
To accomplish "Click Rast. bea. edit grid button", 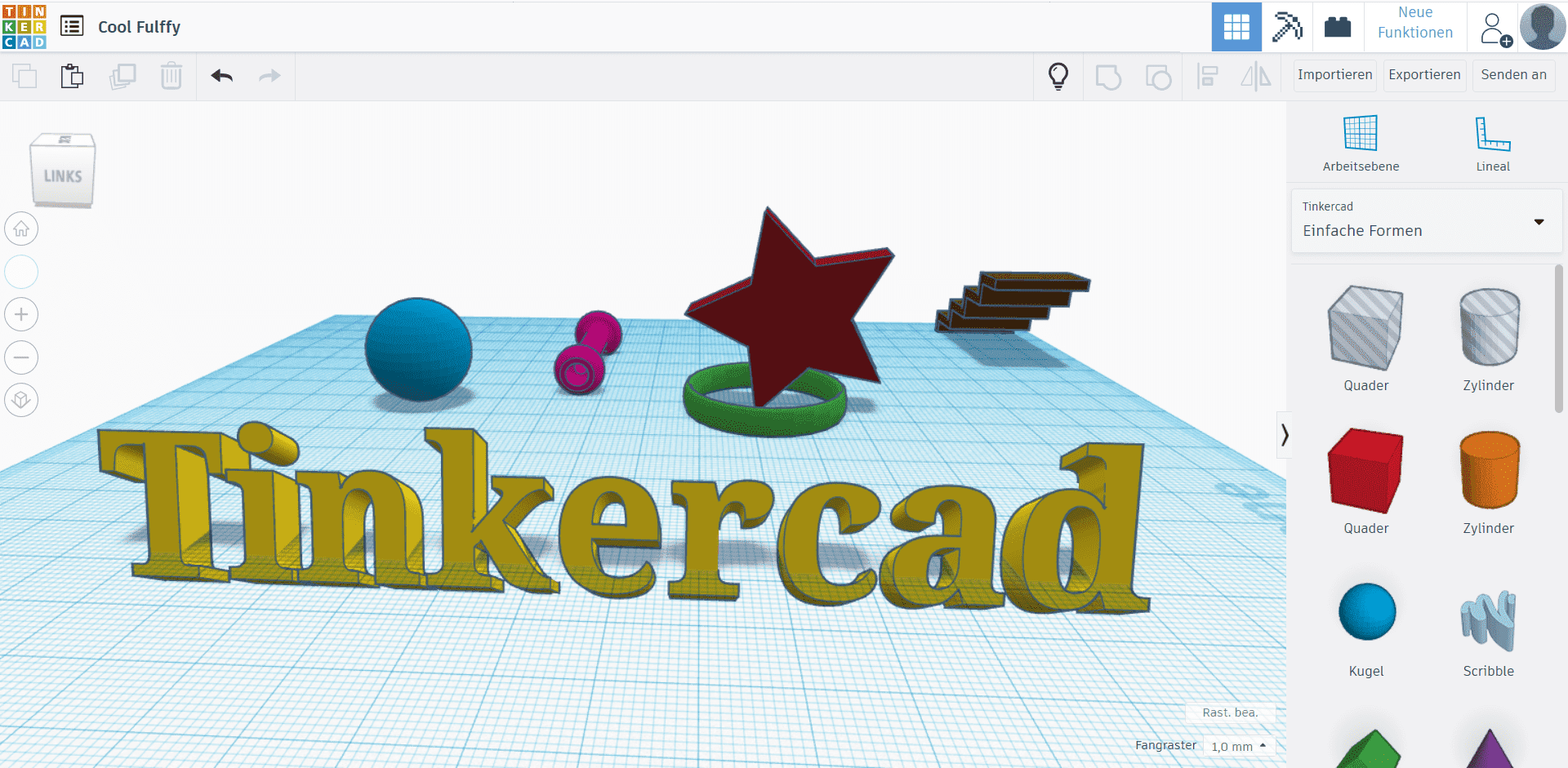I will pos(1230,713).
